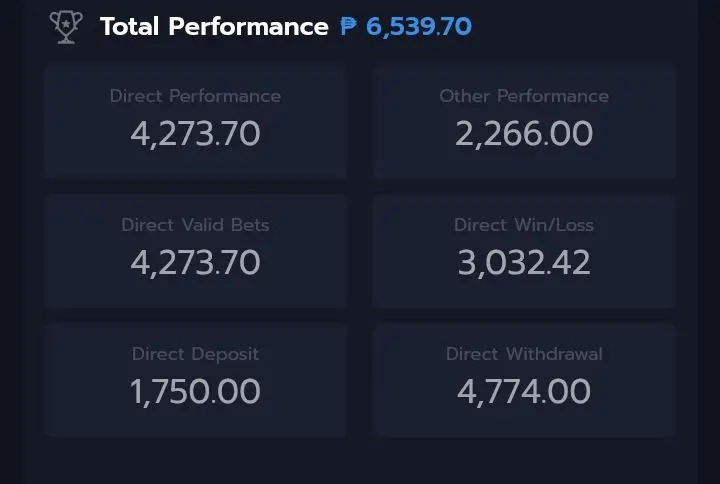The width and height of the screenshot is (720, 484).
Task: Select the Direct Withdrawal label
Action: point(524,354)
